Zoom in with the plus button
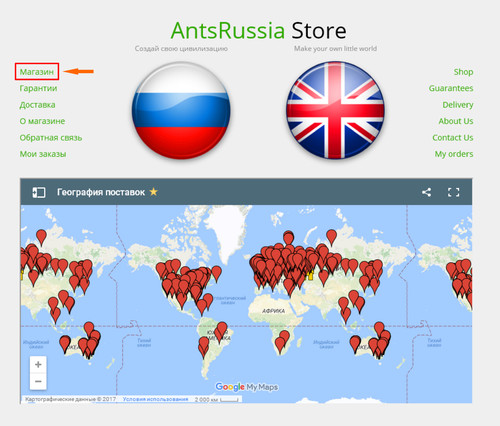The height and width of the screenshot is (426, 500). [38, 364]
